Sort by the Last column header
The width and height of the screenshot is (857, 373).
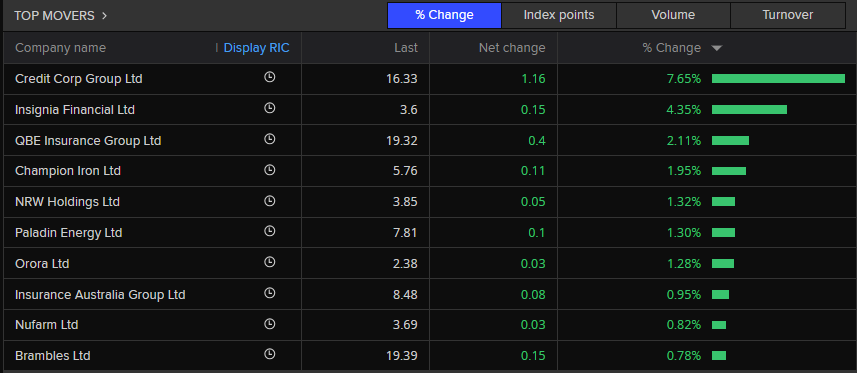pos(406,48)
